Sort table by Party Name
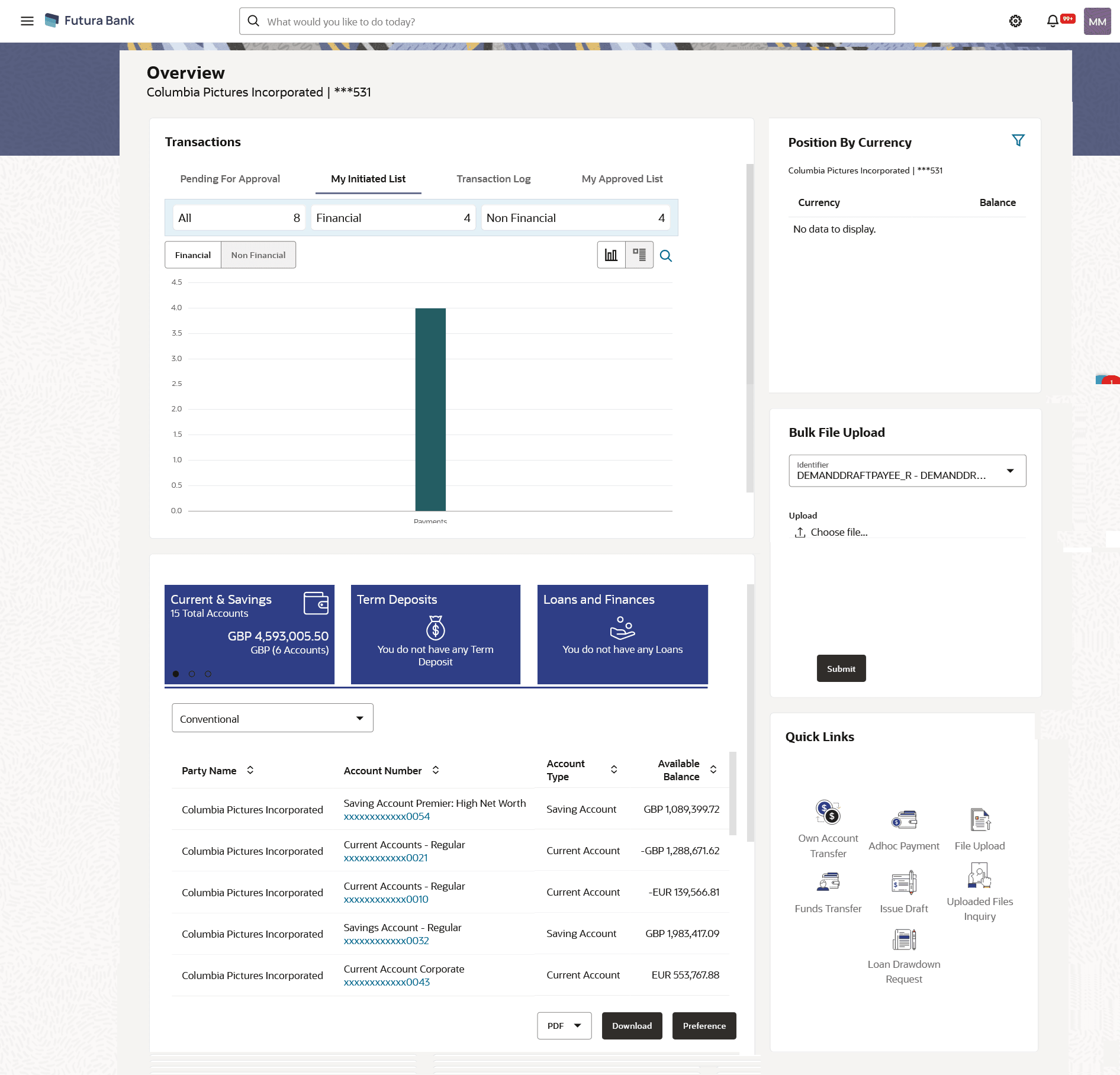This screenshot has width=1120, height=1075. point(250,770)
